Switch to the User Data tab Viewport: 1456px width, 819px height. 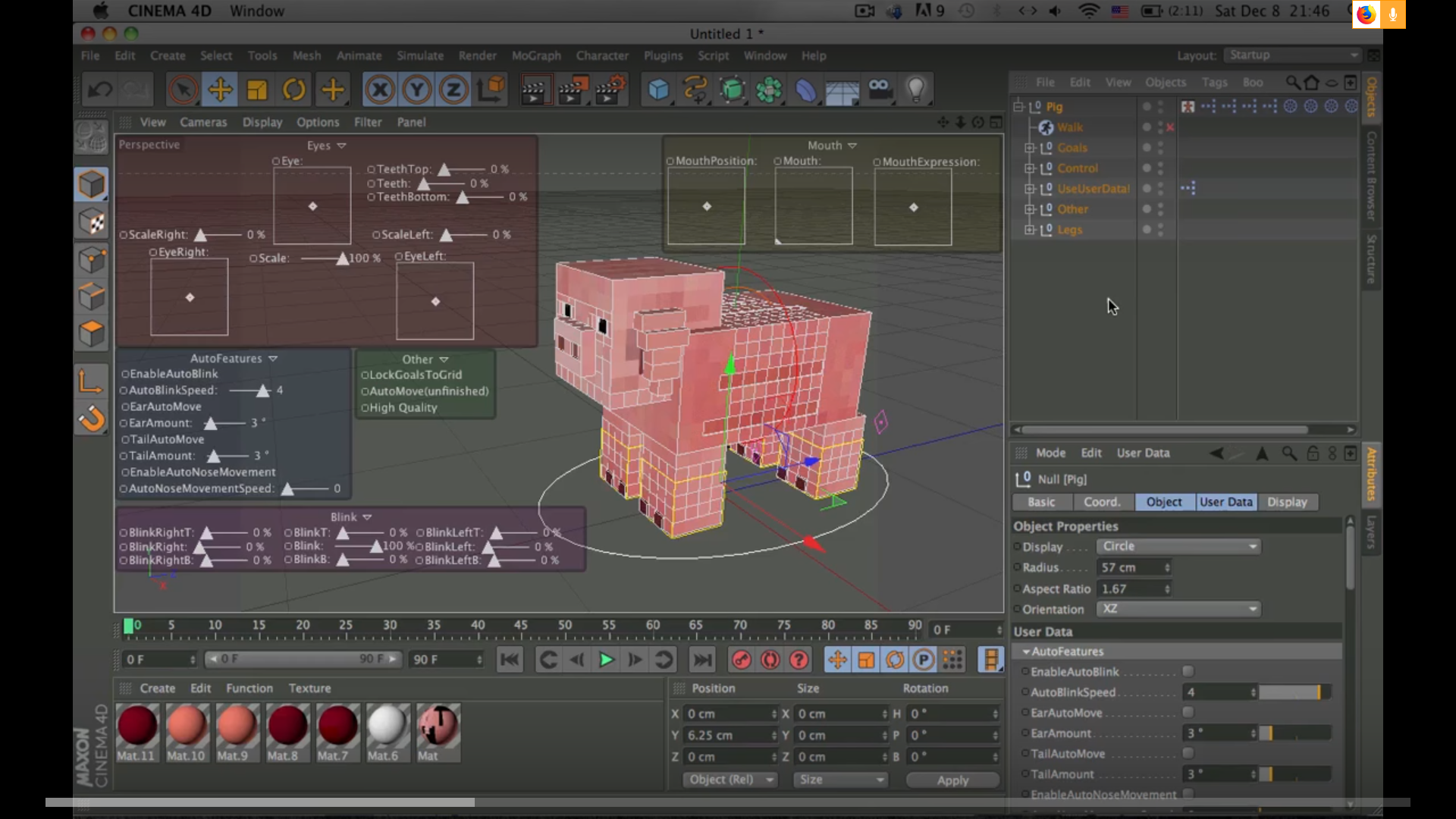(1225, 502)
